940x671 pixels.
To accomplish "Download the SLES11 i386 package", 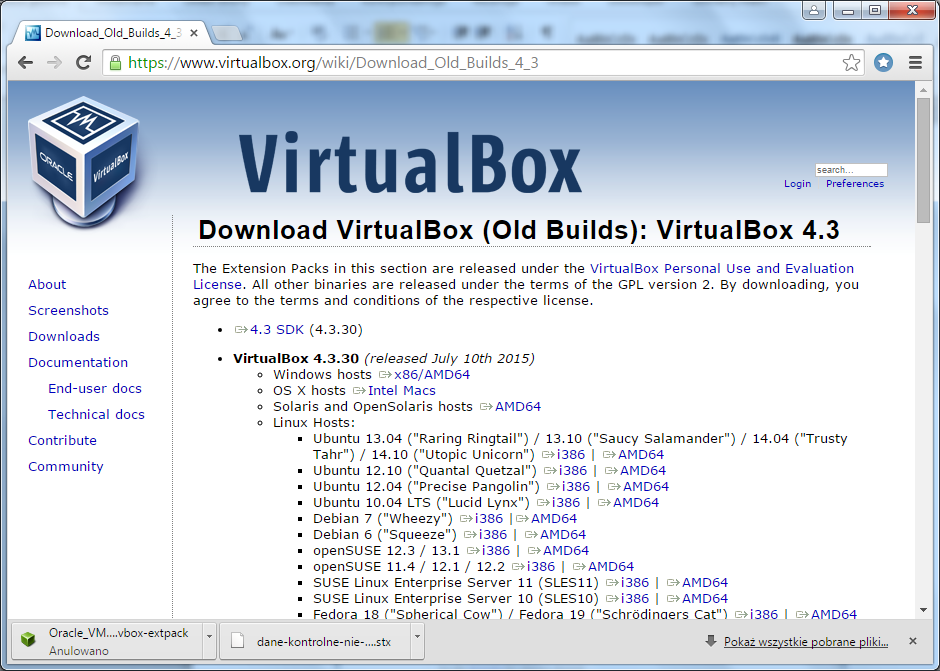I will (635, 583).
